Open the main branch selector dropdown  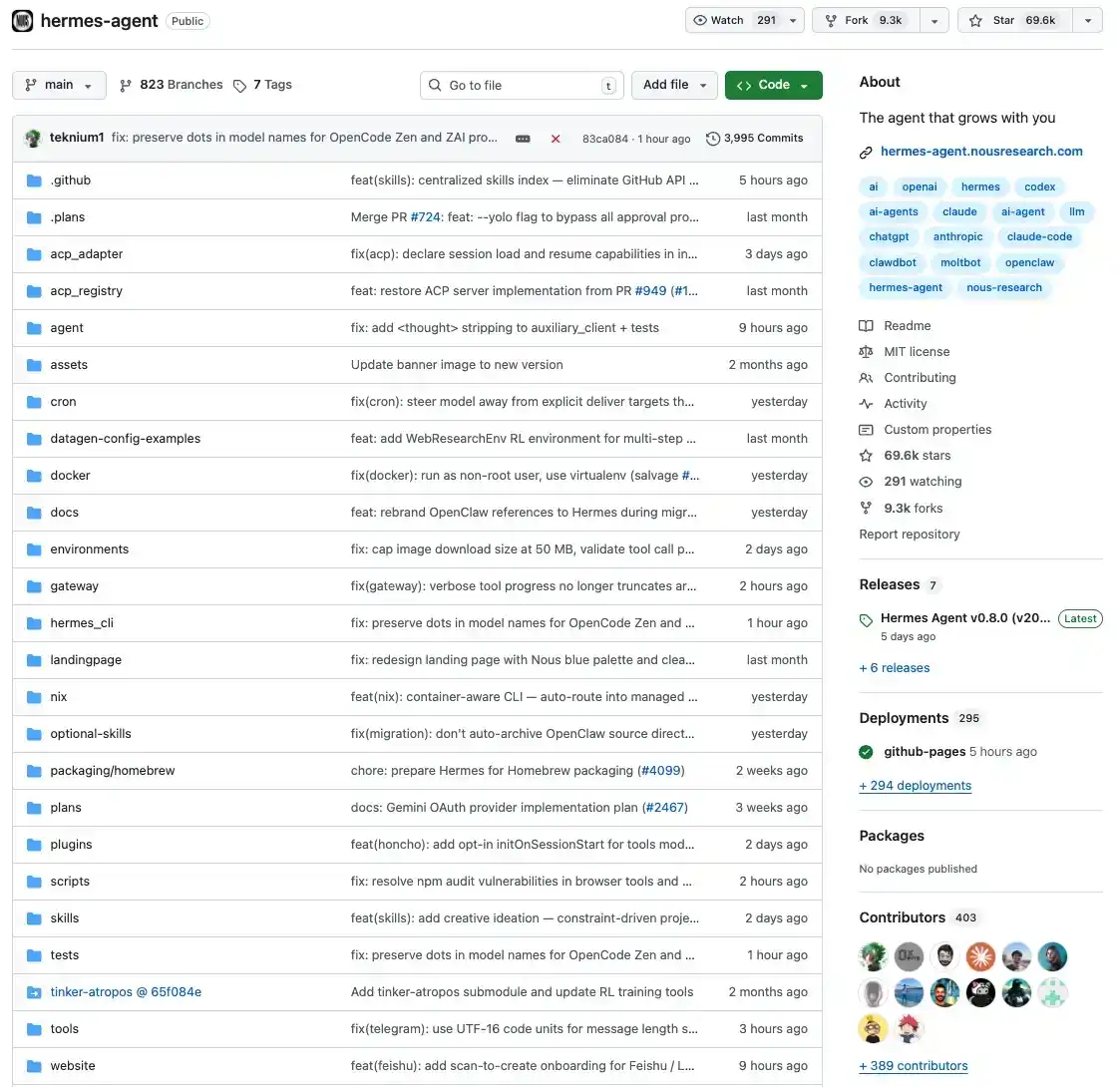tap(59, 86)
